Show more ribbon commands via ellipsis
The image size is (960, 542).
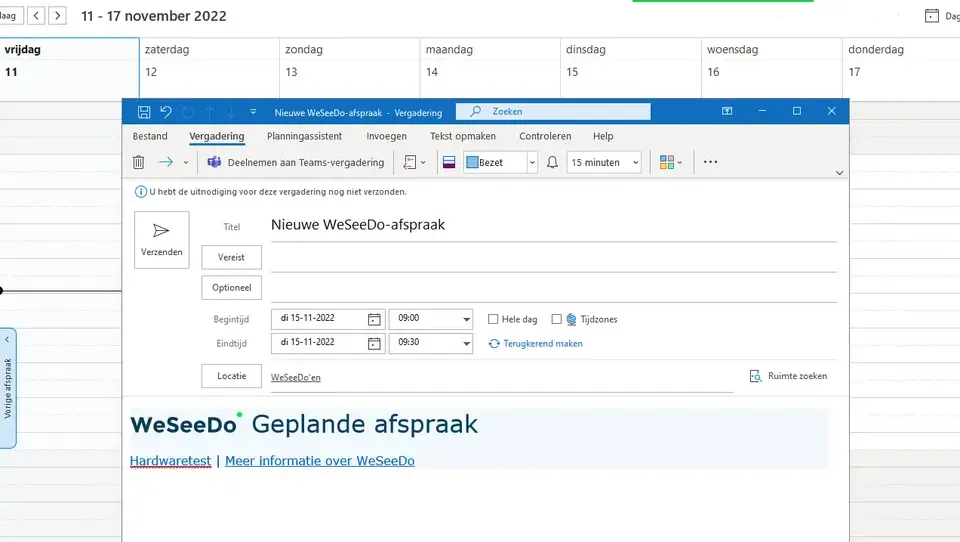point(710,162)
